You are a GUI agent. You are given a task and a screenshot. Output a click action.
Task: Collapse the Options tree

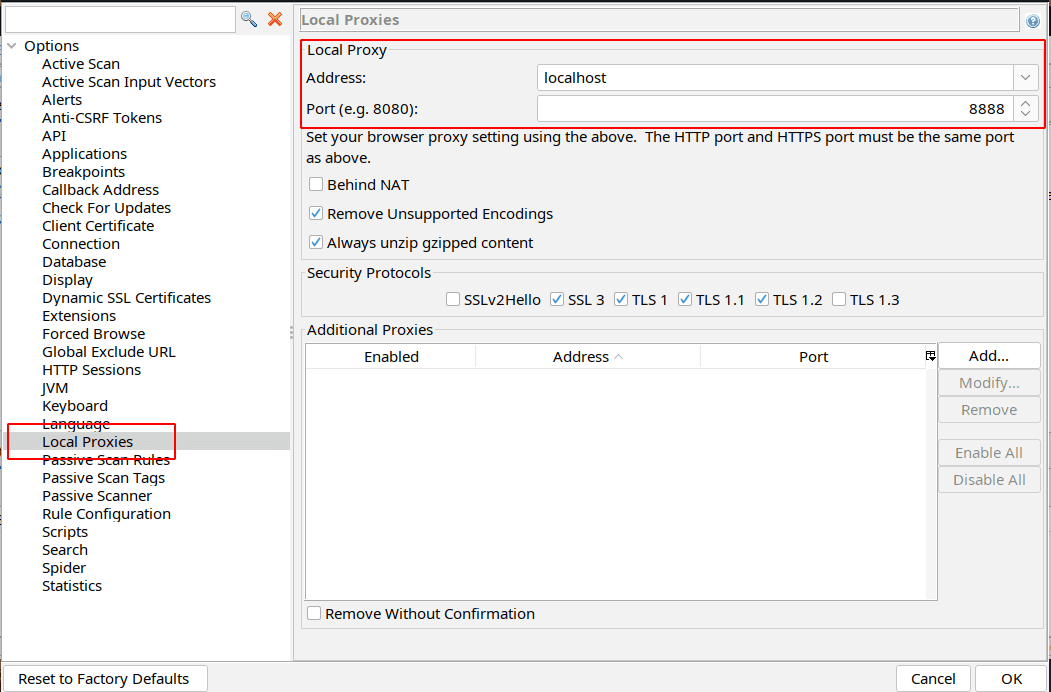point(13,45)
